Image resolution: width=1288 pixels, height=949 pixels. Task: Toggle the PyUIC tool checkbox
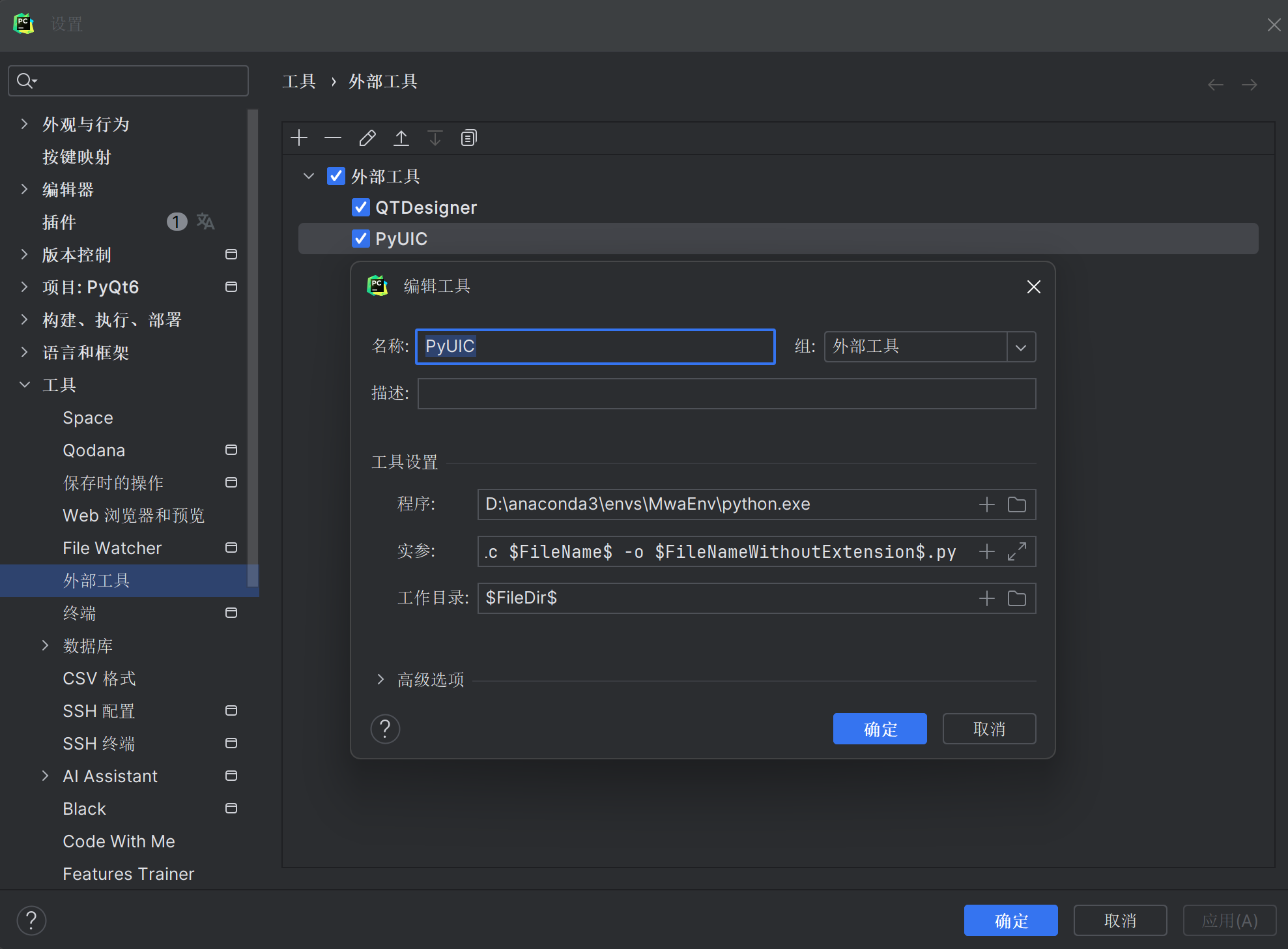pyautogui.click(x=360, y=239)
